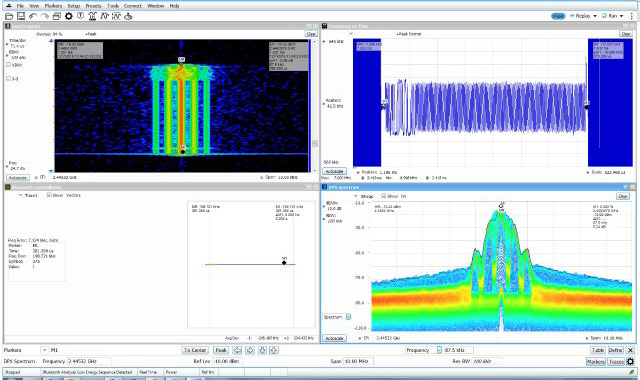Open the View menu
Screen dimensions: 640x380
[34, 6]
